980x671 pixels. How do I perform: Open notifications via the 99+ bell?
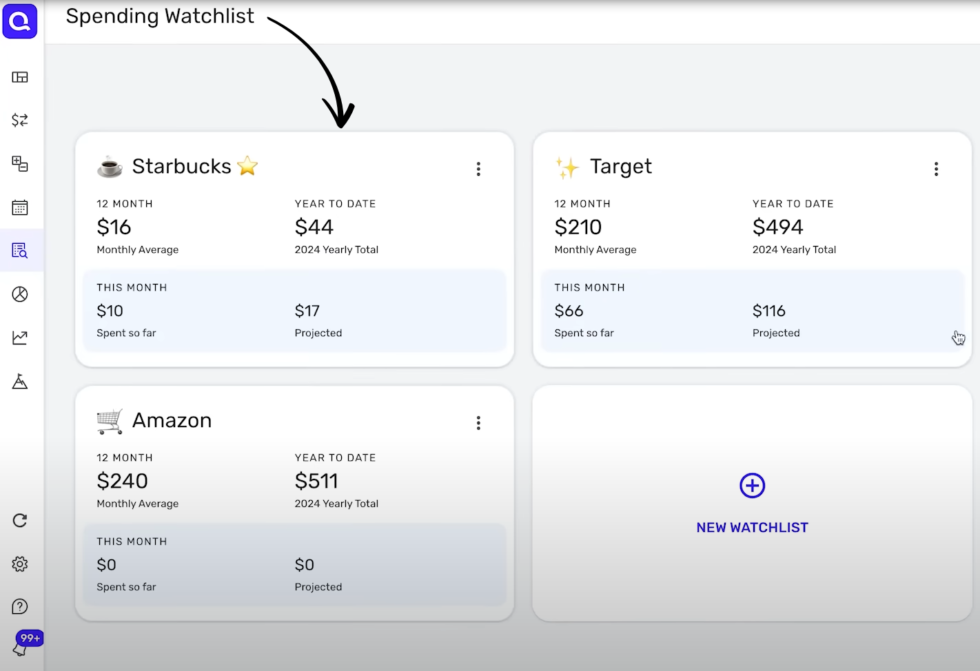[28, 640]
